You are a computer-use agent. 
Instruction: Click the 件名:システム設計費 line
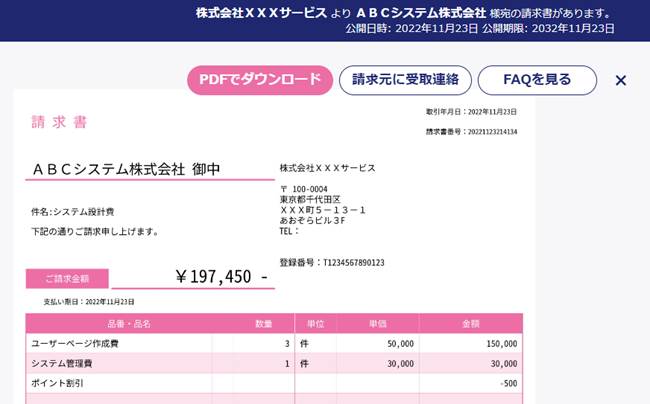(73, 212)
